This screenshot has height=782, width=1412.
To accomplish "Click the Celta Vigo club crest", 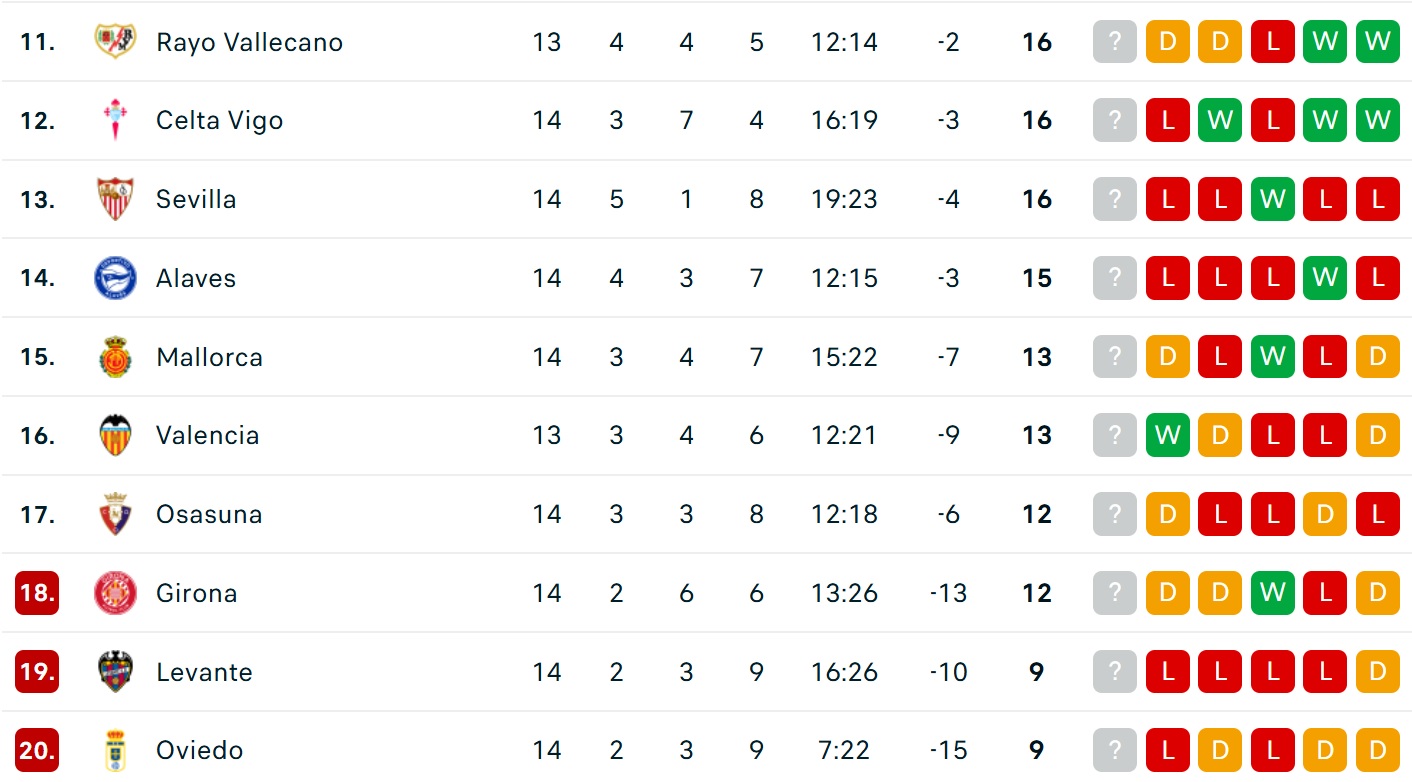I will pyautogui.click(x=115, y=120).
